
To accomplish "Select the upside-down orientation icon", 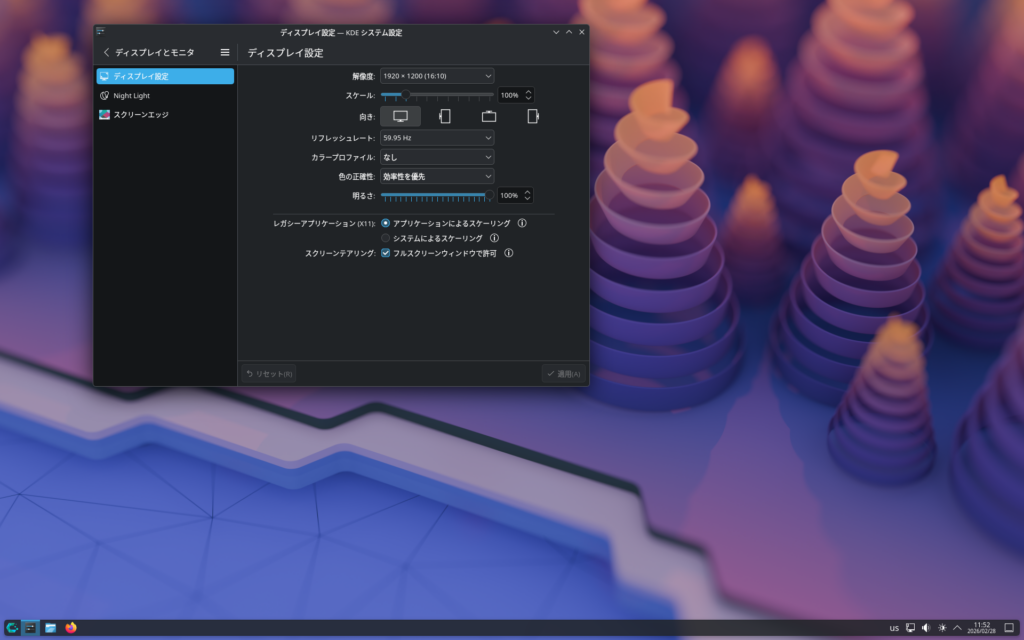I will click(x=488, y=116).
